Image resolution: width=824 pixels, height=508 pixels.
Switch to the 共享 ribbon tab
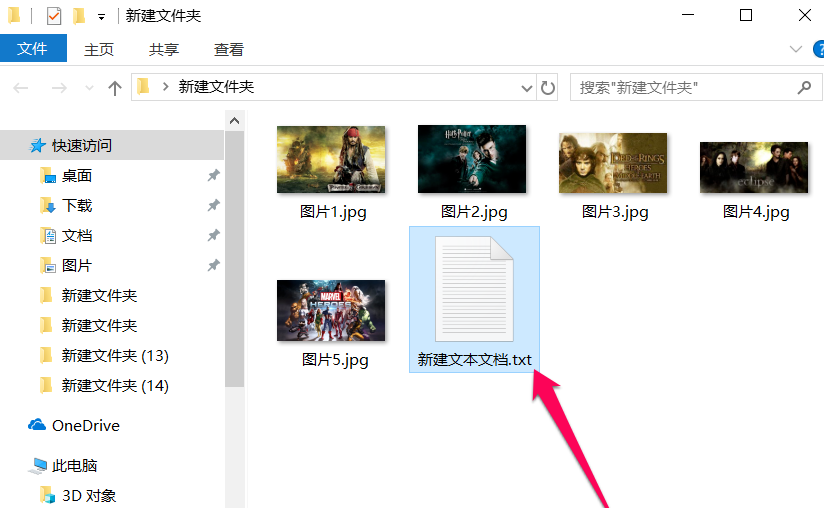[164, 49]
